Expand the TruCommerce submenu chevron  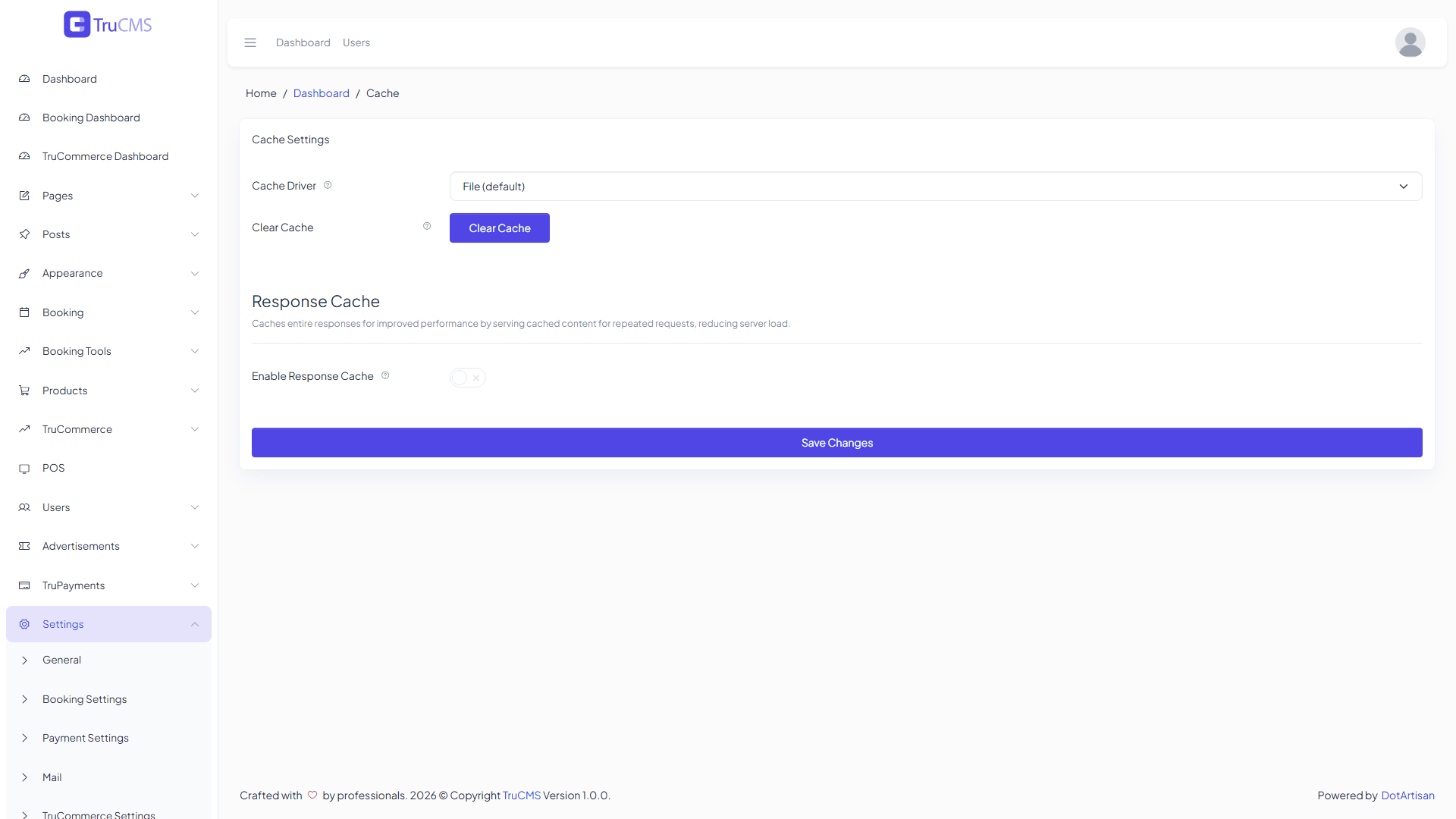195,429
